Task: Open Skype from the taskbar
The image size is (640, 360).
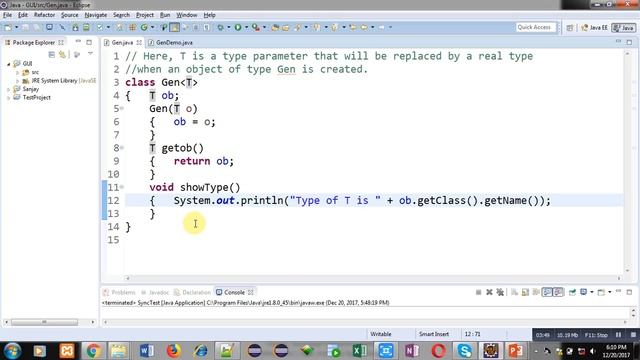Action: click(x=464, y=351)
